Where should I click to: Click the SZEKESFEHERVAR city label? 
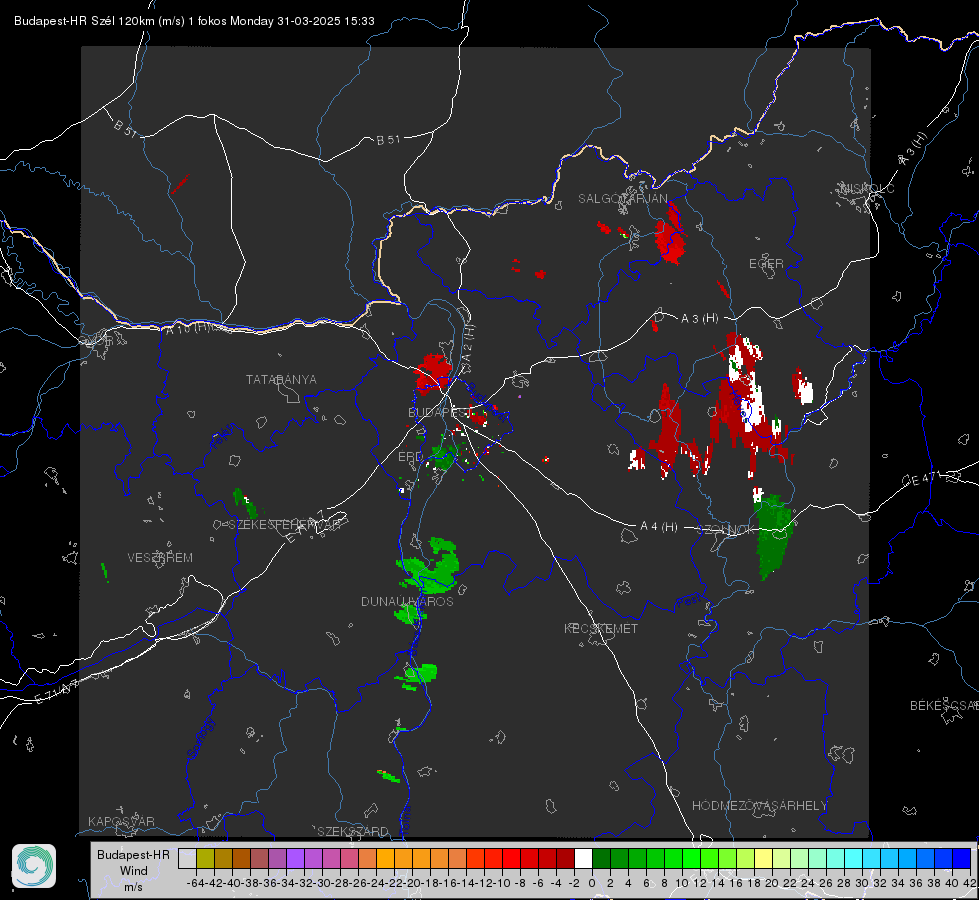point(284,525)
